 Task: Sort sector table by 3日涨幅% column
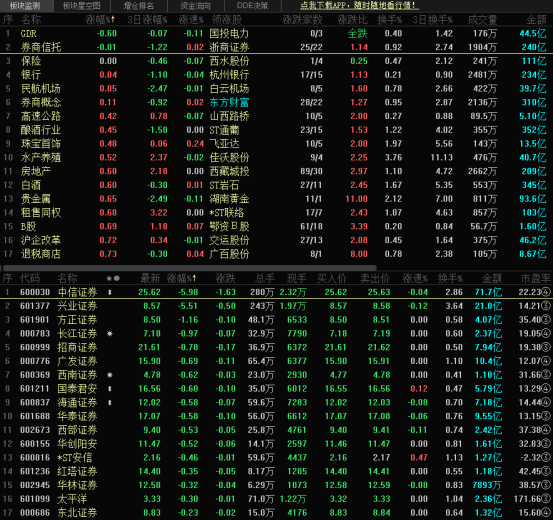(147, 20)
